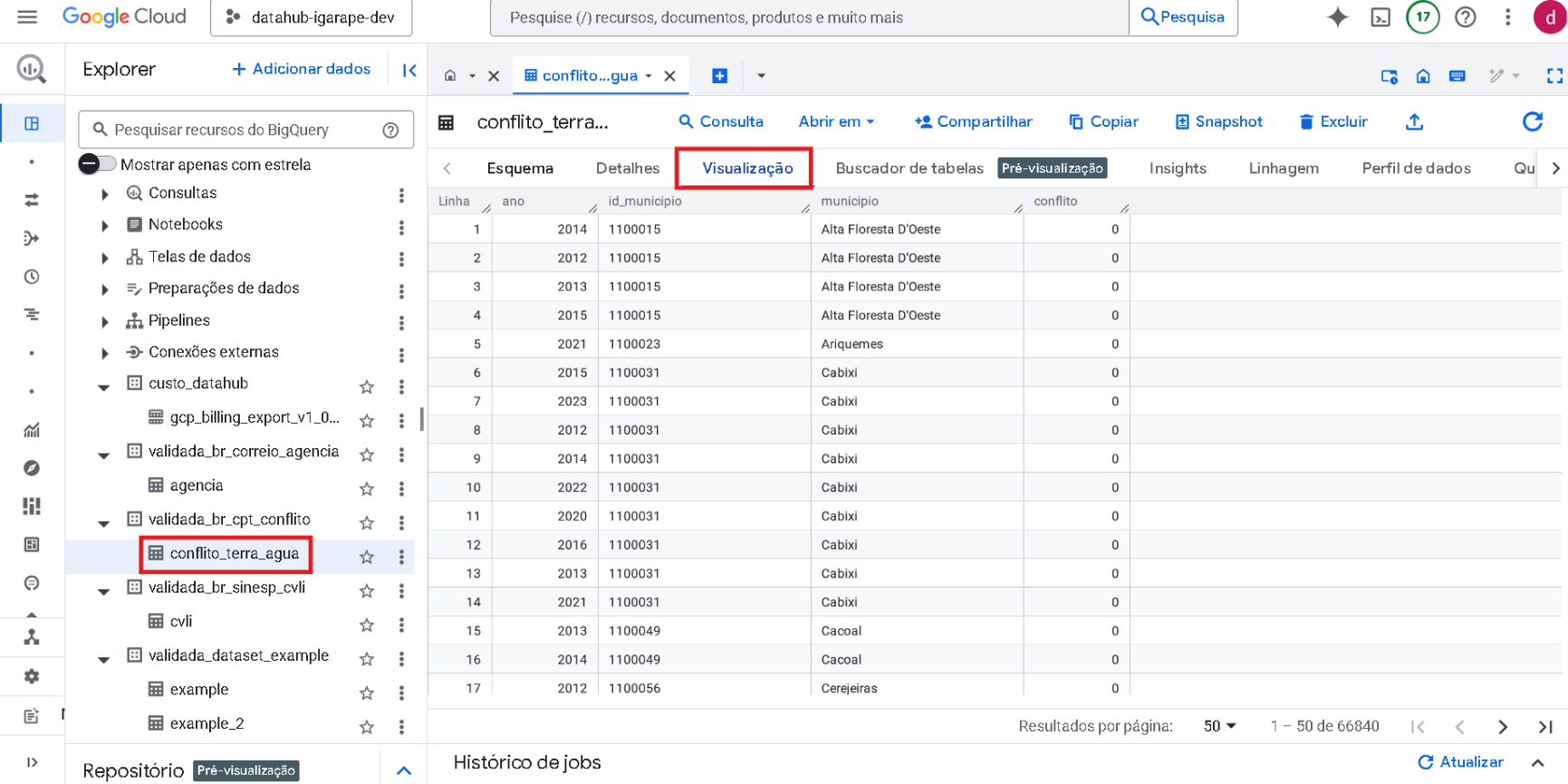Go to next page of results
Screen dimensions: 1568x784
(x=1503, y=727)
